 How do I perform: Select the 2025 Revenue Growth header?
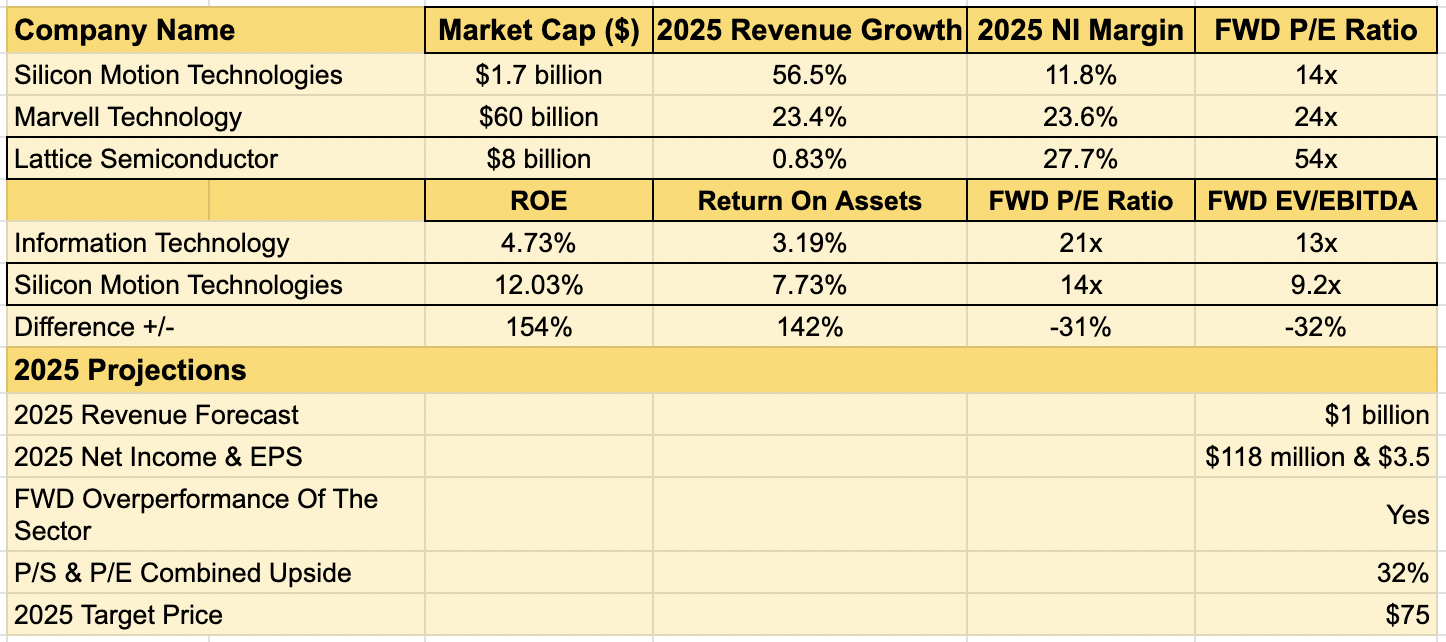[x=808, y=30]
